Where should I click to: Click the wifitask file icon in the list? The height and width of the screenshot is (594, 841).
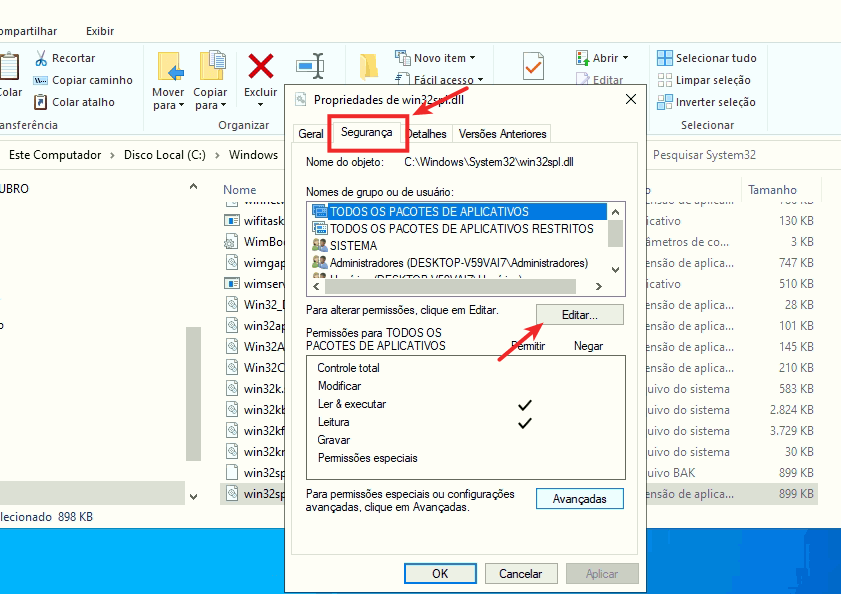coord(232,221)
